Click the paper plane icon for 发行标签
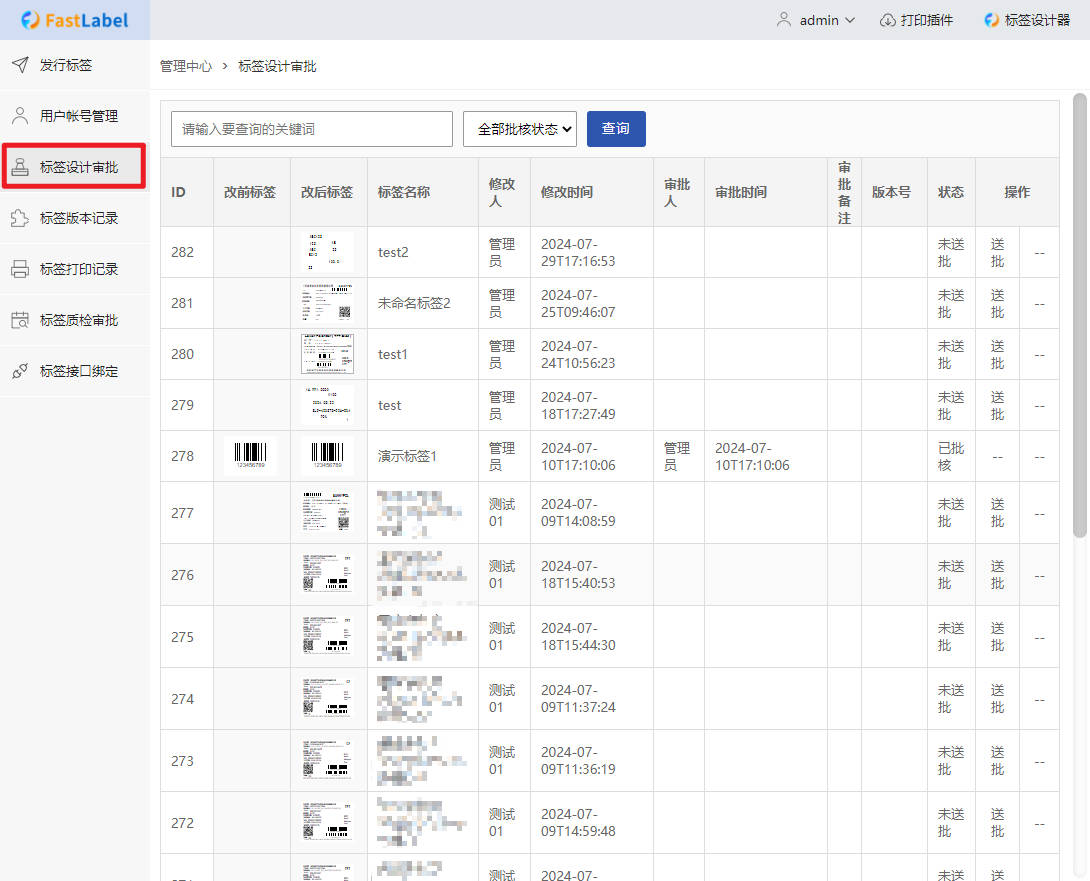Viewport: 1090px width, 881px height. pos(20,65)
